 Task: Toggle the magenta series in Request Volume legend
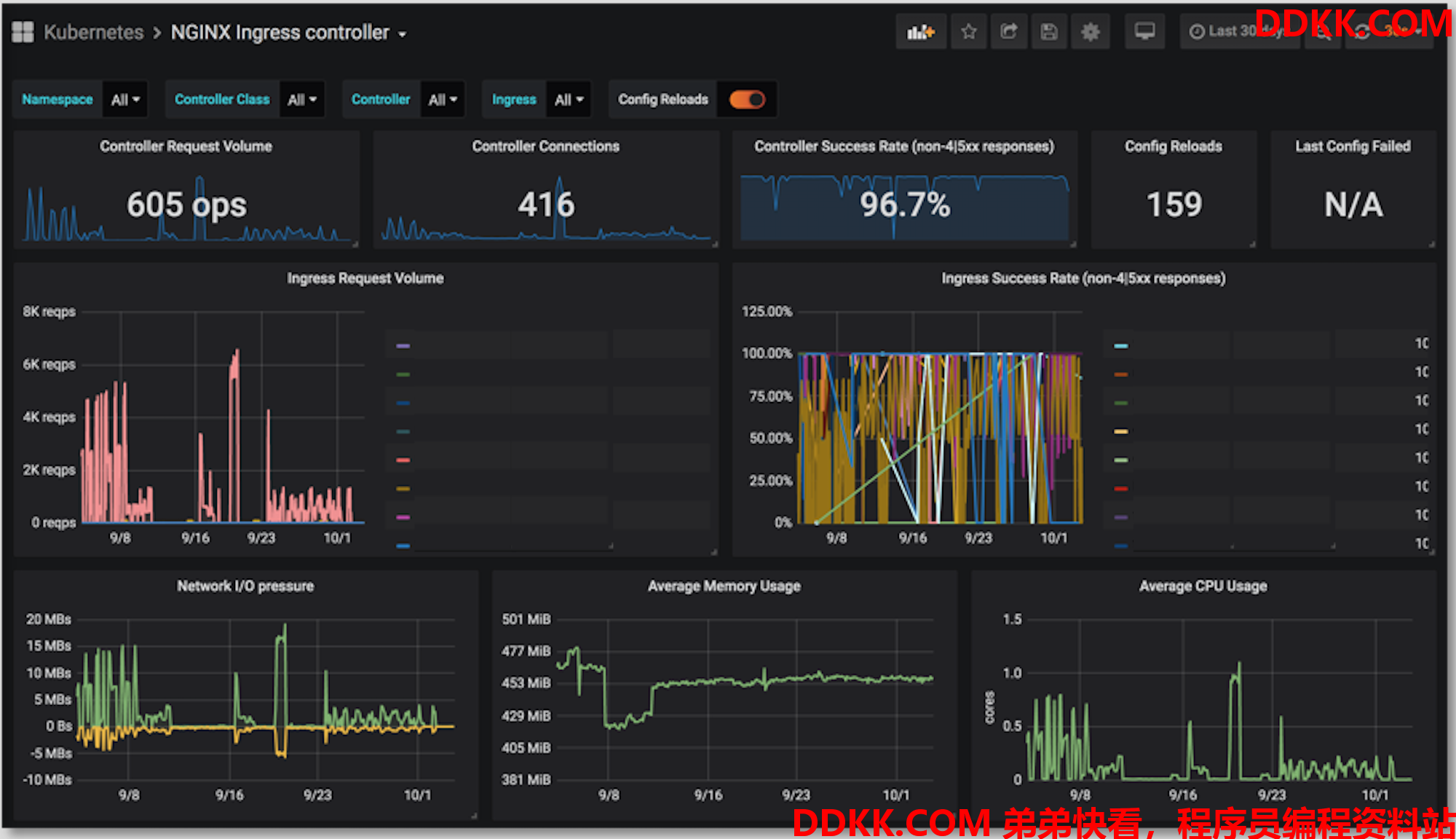(403, 517)
